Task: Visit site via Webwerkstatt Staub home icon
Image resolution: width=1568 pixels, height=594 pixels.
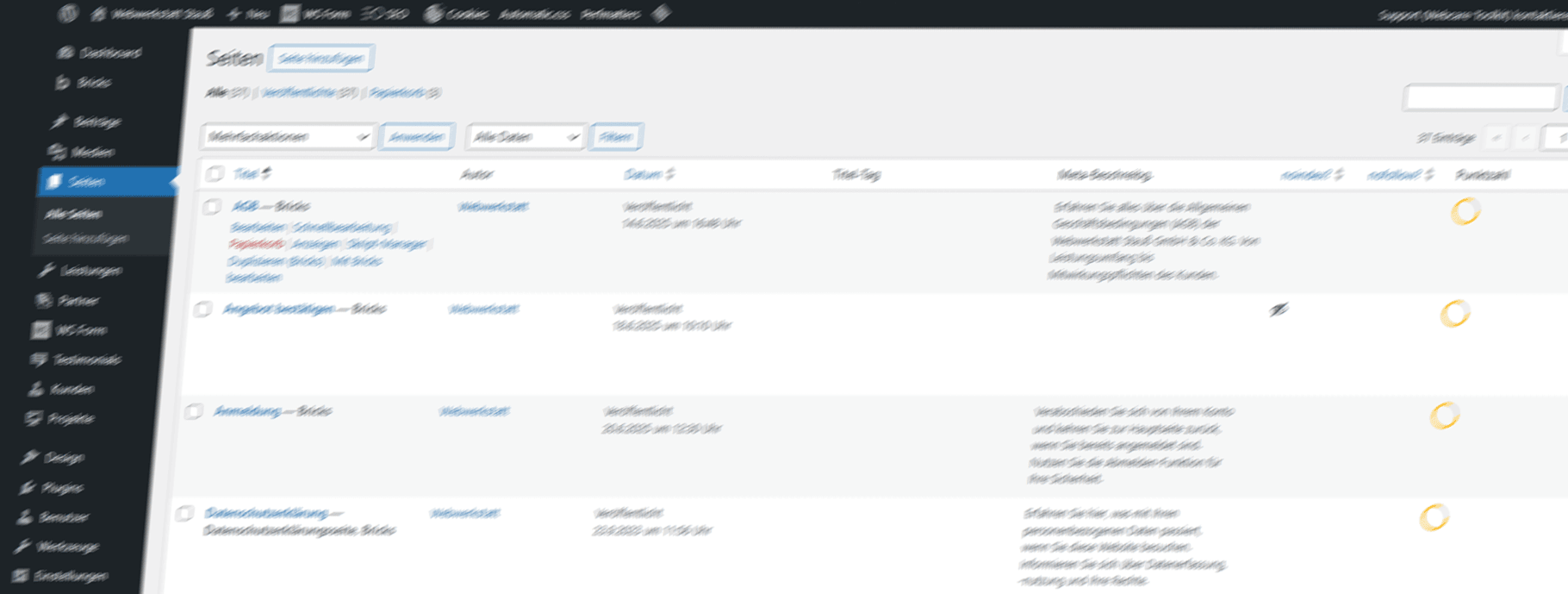Action: pos(99,15)
